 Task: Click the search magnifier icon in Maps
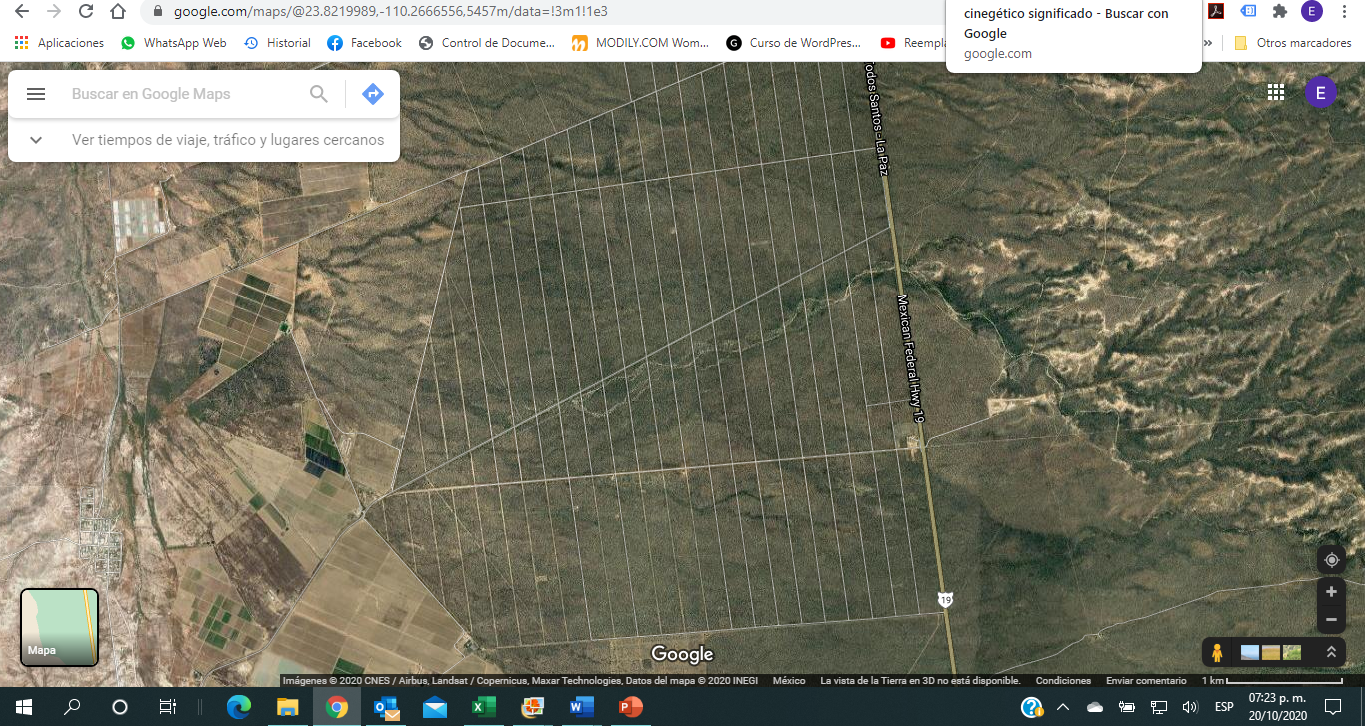pos(319,94)
